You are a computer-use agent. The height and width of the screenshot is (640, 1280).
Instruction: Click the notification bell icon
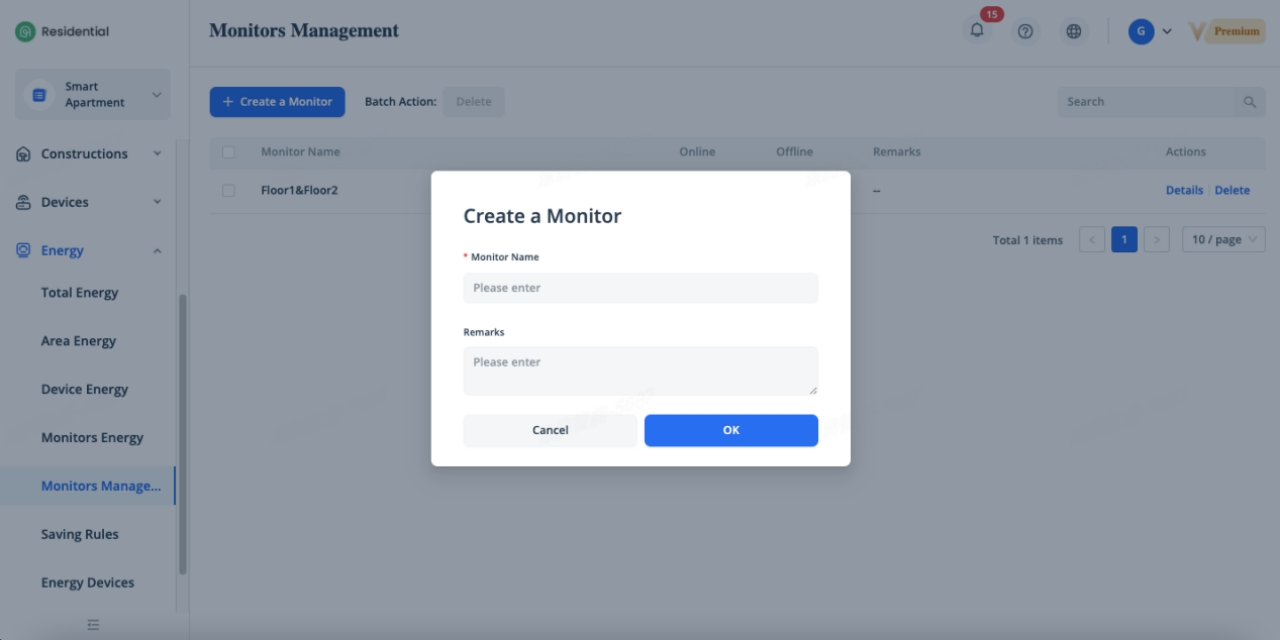(977, 31)
